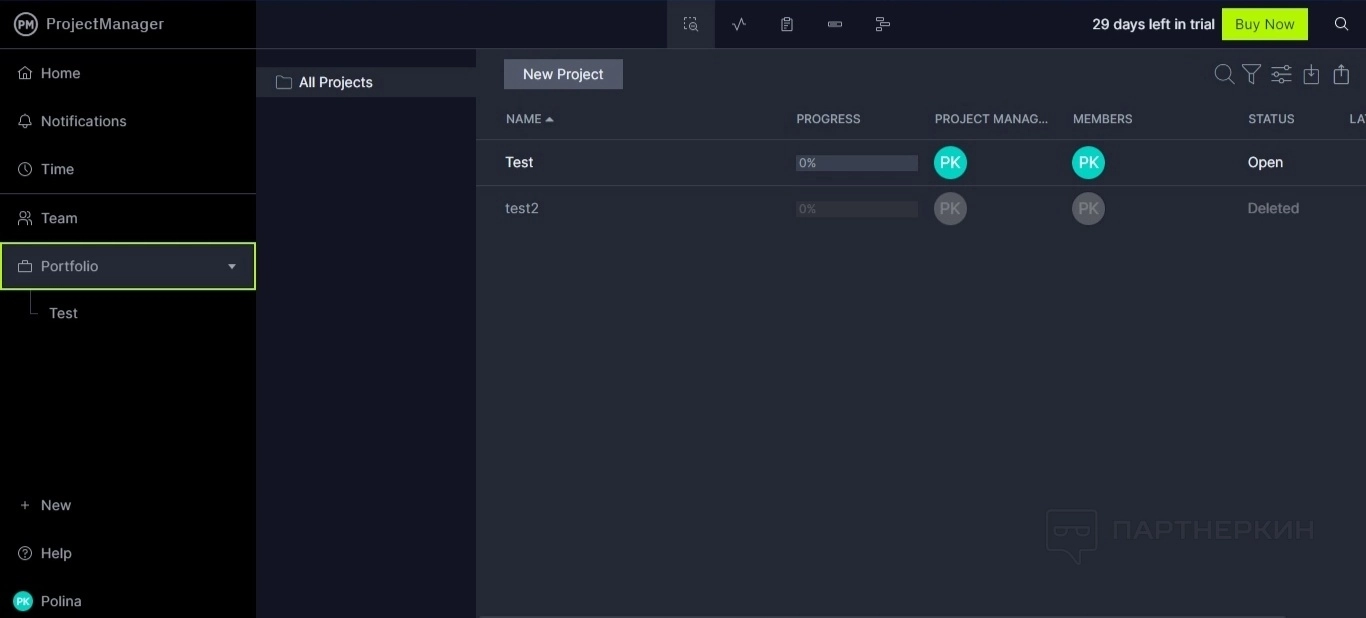
Task: Open the portfolio overview view icon
Action: pos(691,24)
